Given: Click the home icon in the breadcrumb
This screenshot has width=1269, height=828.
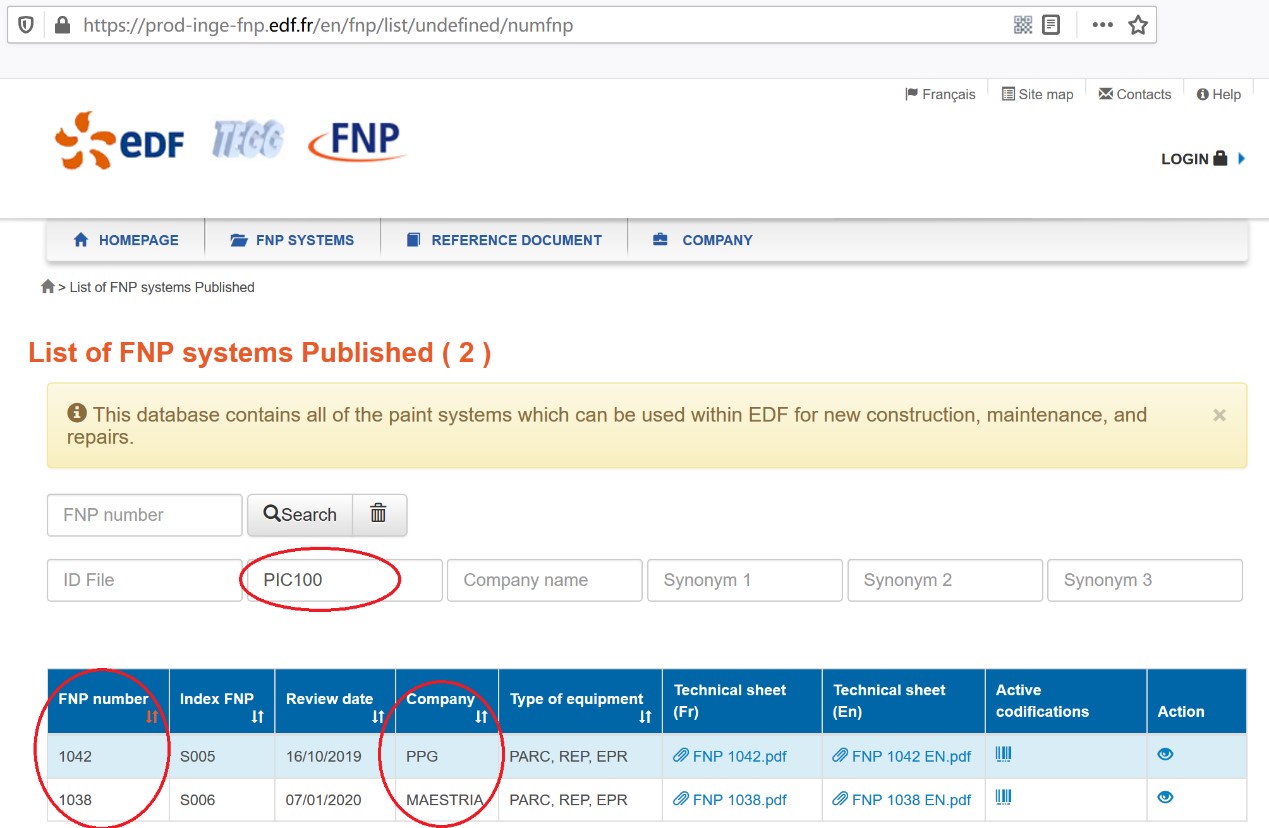Looking at the screenshot, I should (x=48, y=287).
